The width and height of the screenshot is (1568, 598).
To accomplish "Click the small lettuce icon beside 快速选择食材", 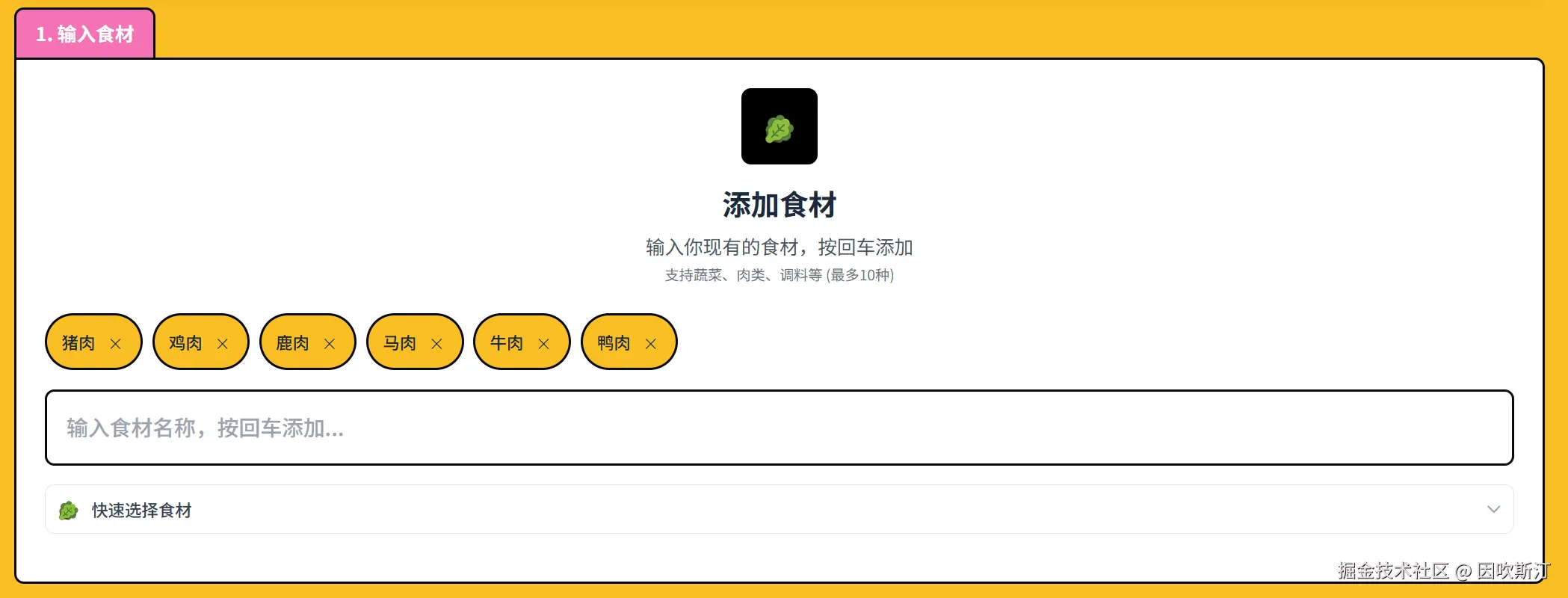I will click(x=69, y=511).
